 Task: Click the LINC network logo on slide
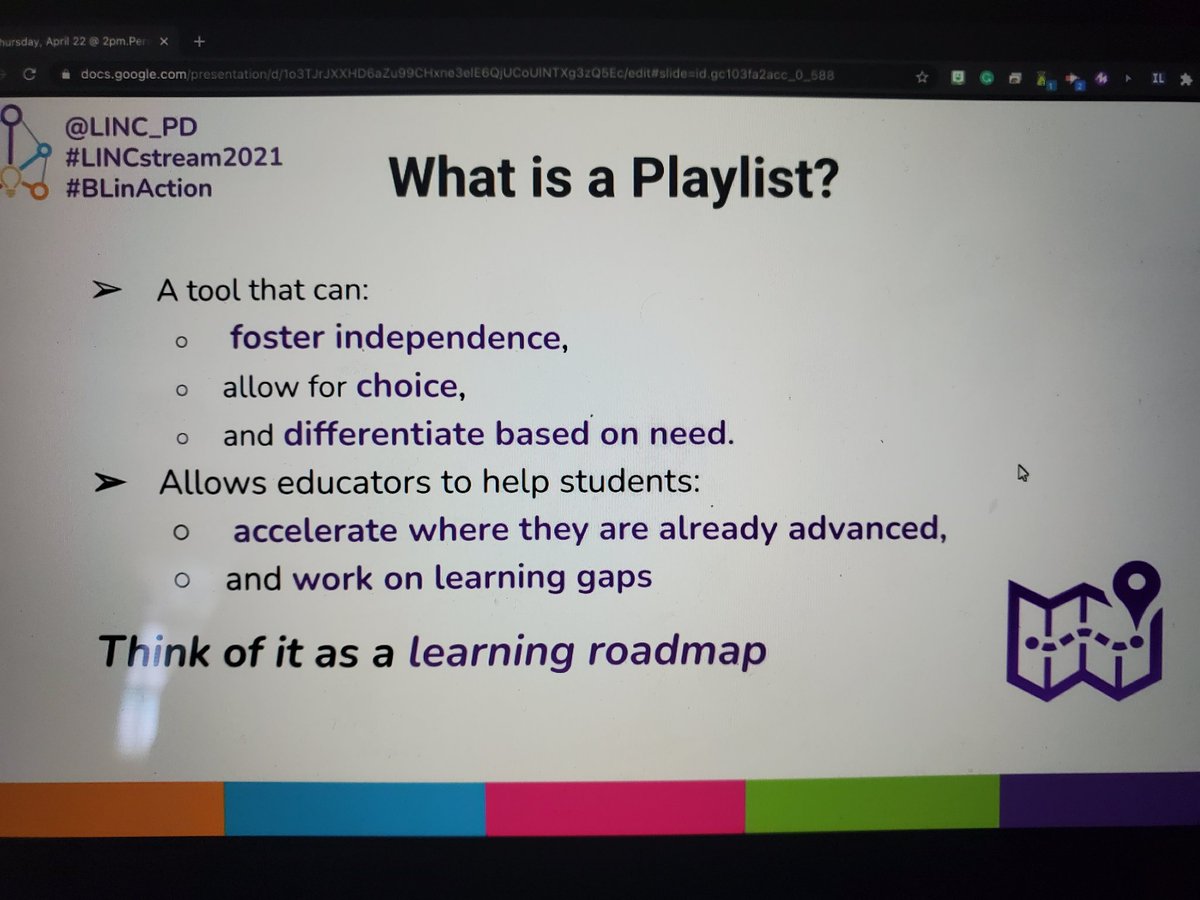pos(27,152)
